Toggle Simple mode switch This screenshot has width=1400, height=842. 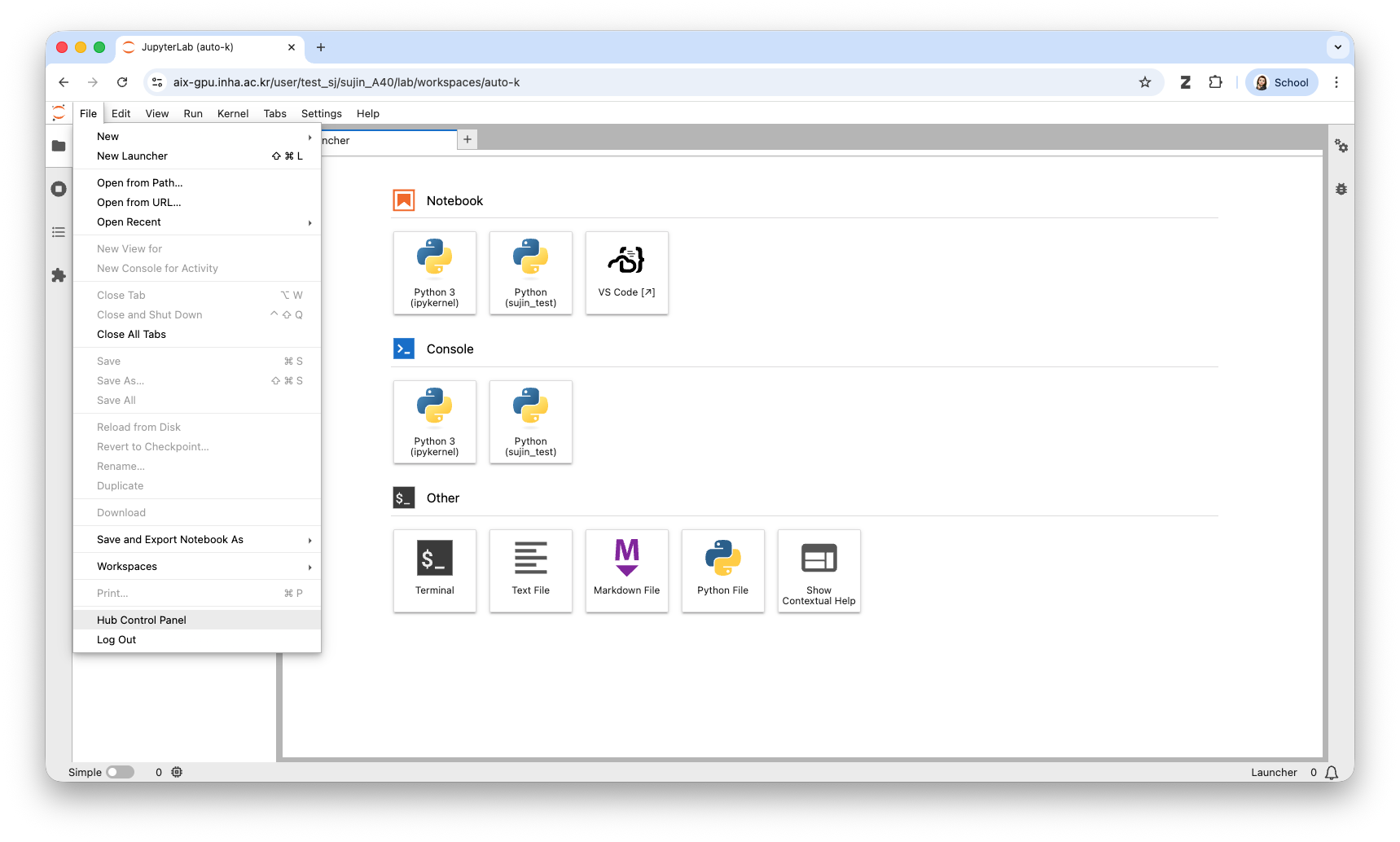coord(121,772)
